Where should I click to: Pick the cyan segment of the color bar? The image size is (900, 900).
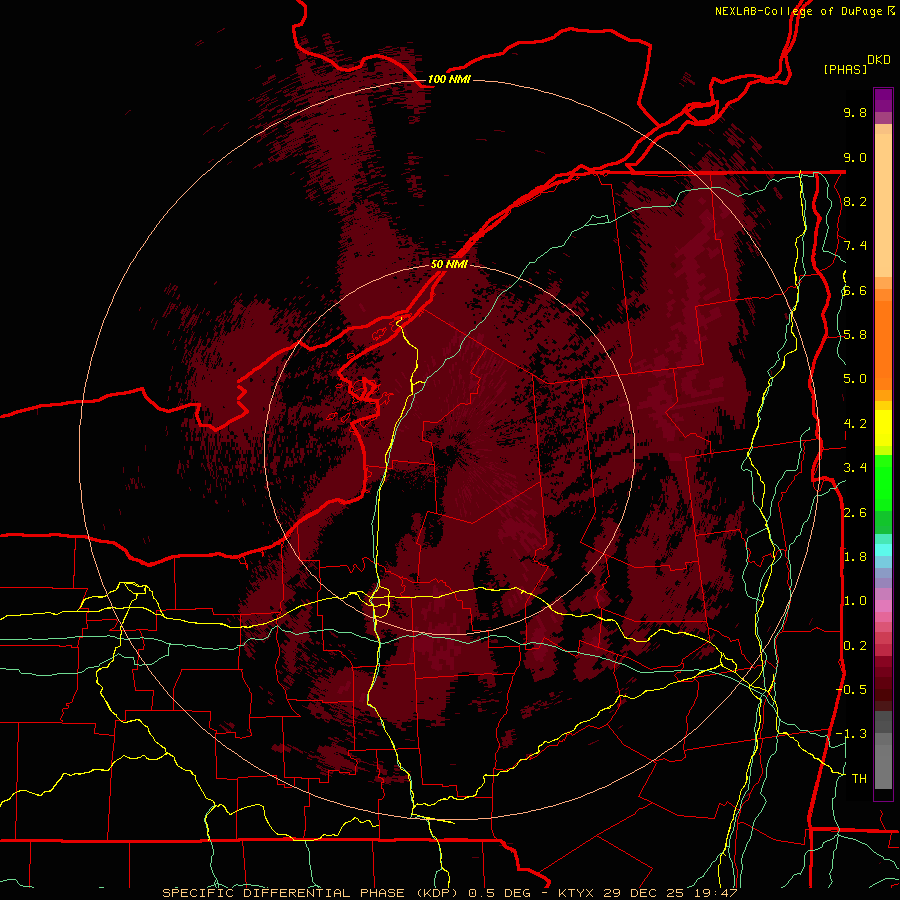(x=883, y=549)
